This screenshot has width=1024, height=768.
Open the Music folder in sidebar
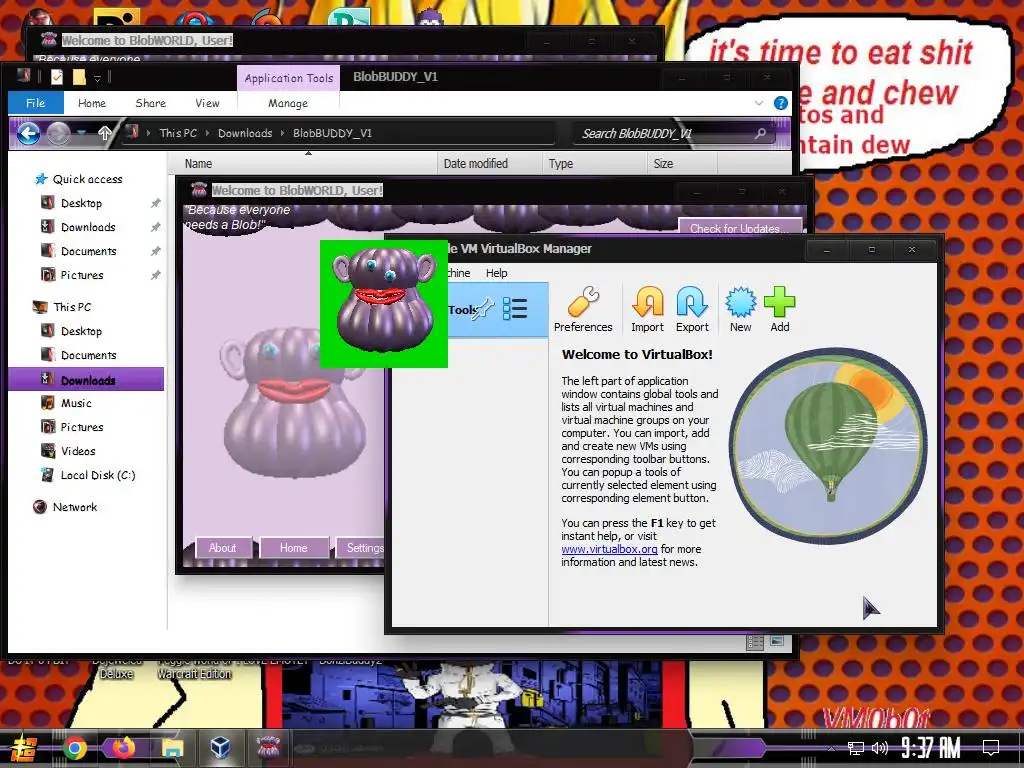76,403
